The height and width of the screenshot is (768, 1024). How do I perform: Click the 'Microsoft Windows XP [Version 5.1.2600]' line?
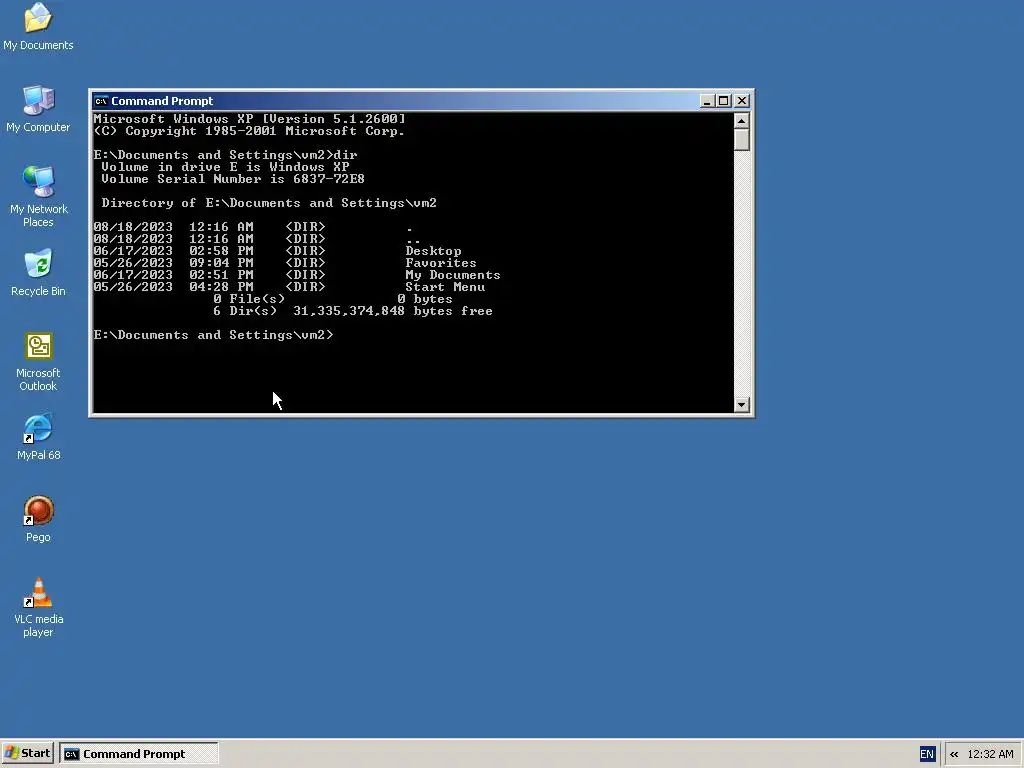[x=249, y=119]
